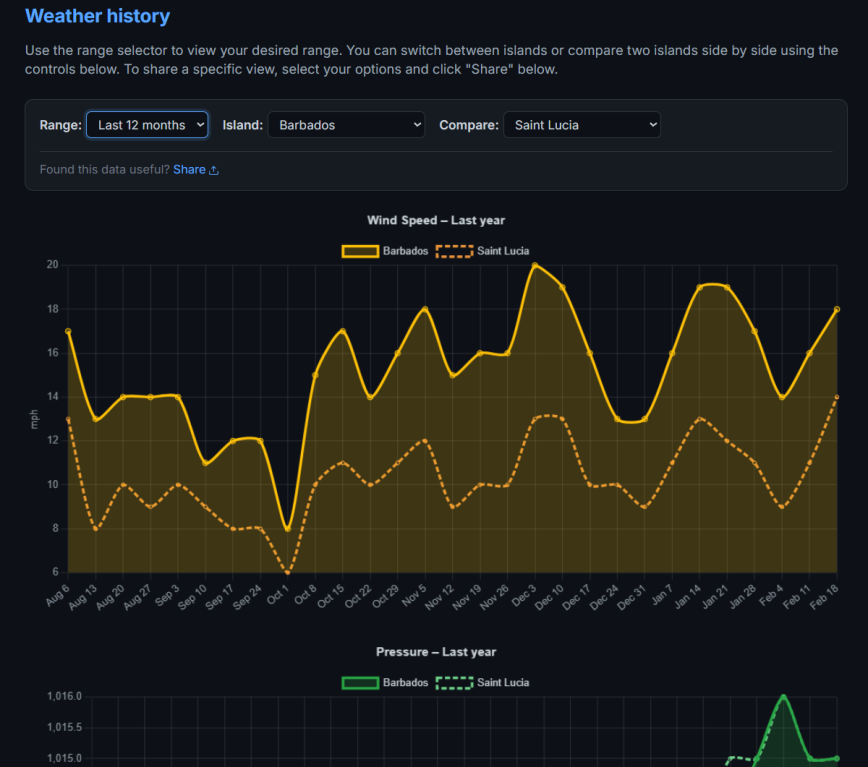Click the Weather history page heading

click(97, 16)
